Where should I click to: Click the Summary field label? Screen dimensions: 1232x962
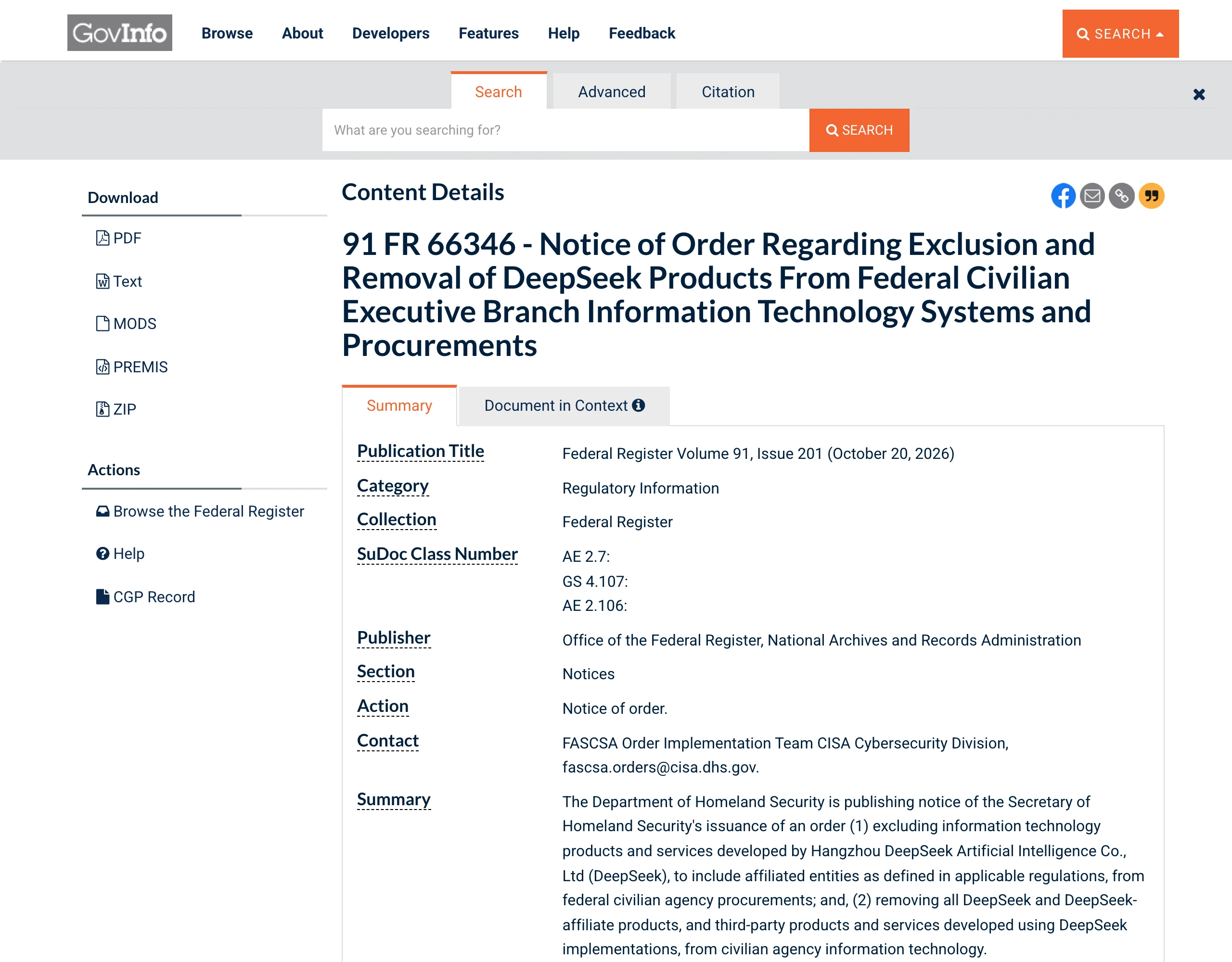pyautogui.click(x=393, y=799)
